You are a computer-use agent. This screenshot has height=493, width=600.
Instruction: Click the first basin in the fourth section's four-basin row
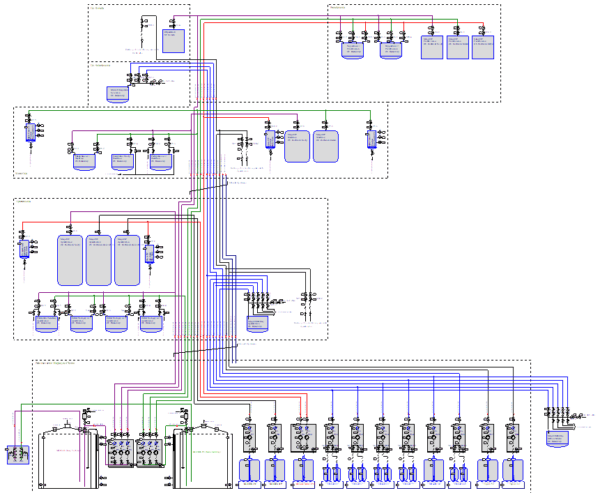click(46, 324)
